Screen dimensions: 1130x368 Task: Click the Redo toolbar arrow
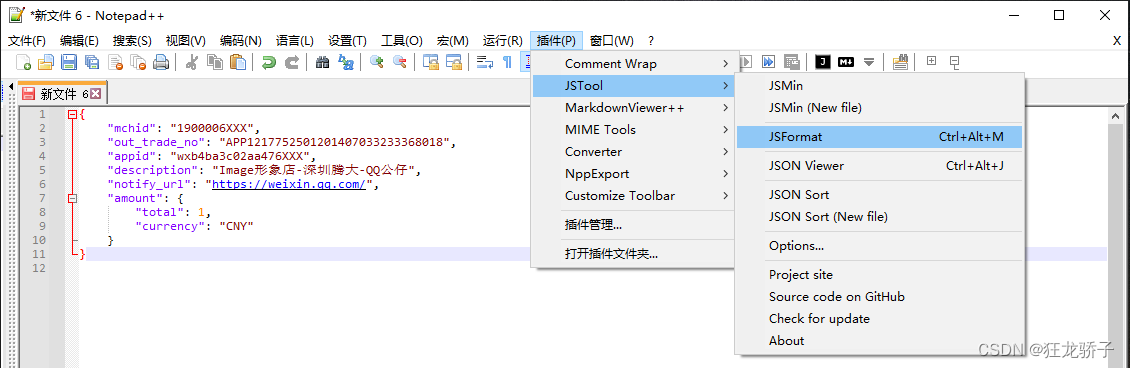pyautogui.click(x=292, y=63)
